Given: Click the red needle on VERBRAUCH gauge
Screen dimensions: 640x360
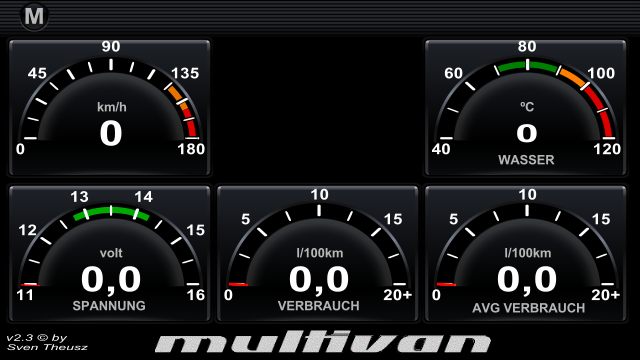Looking at the screenshot, I should [x=238, y=284].
